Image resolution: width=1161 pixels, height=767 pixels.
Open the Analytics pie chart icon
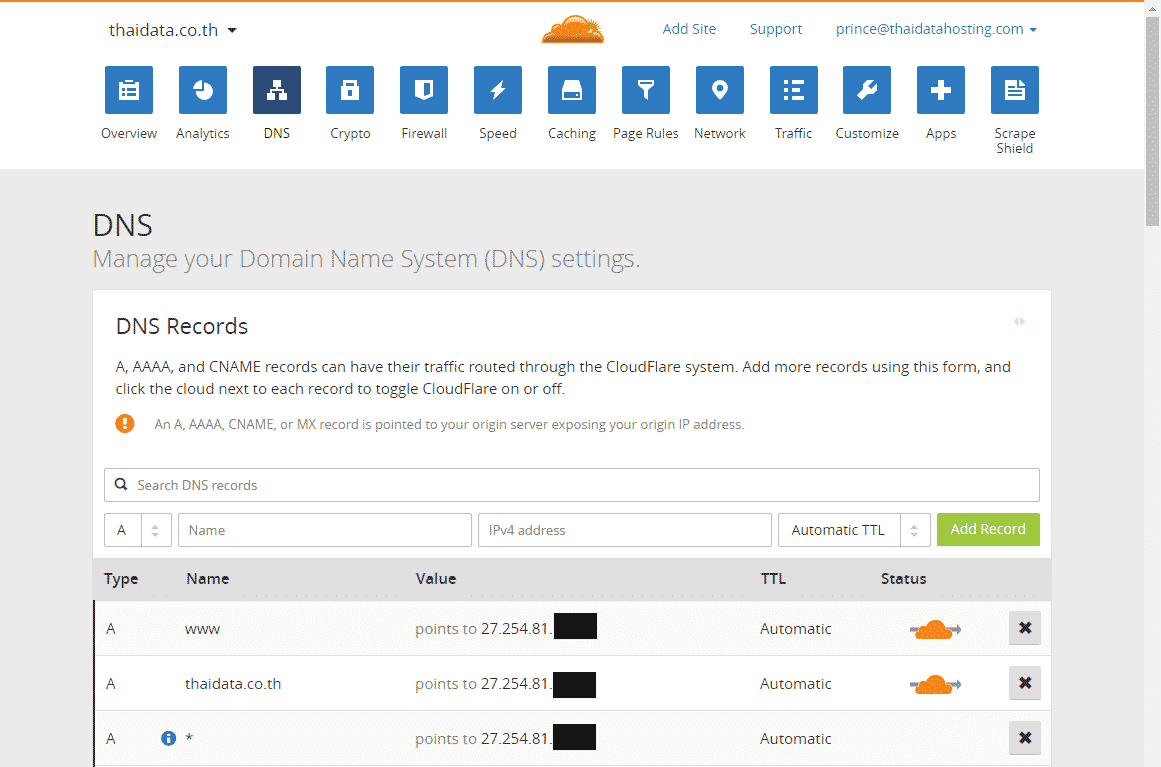(203, 90)
